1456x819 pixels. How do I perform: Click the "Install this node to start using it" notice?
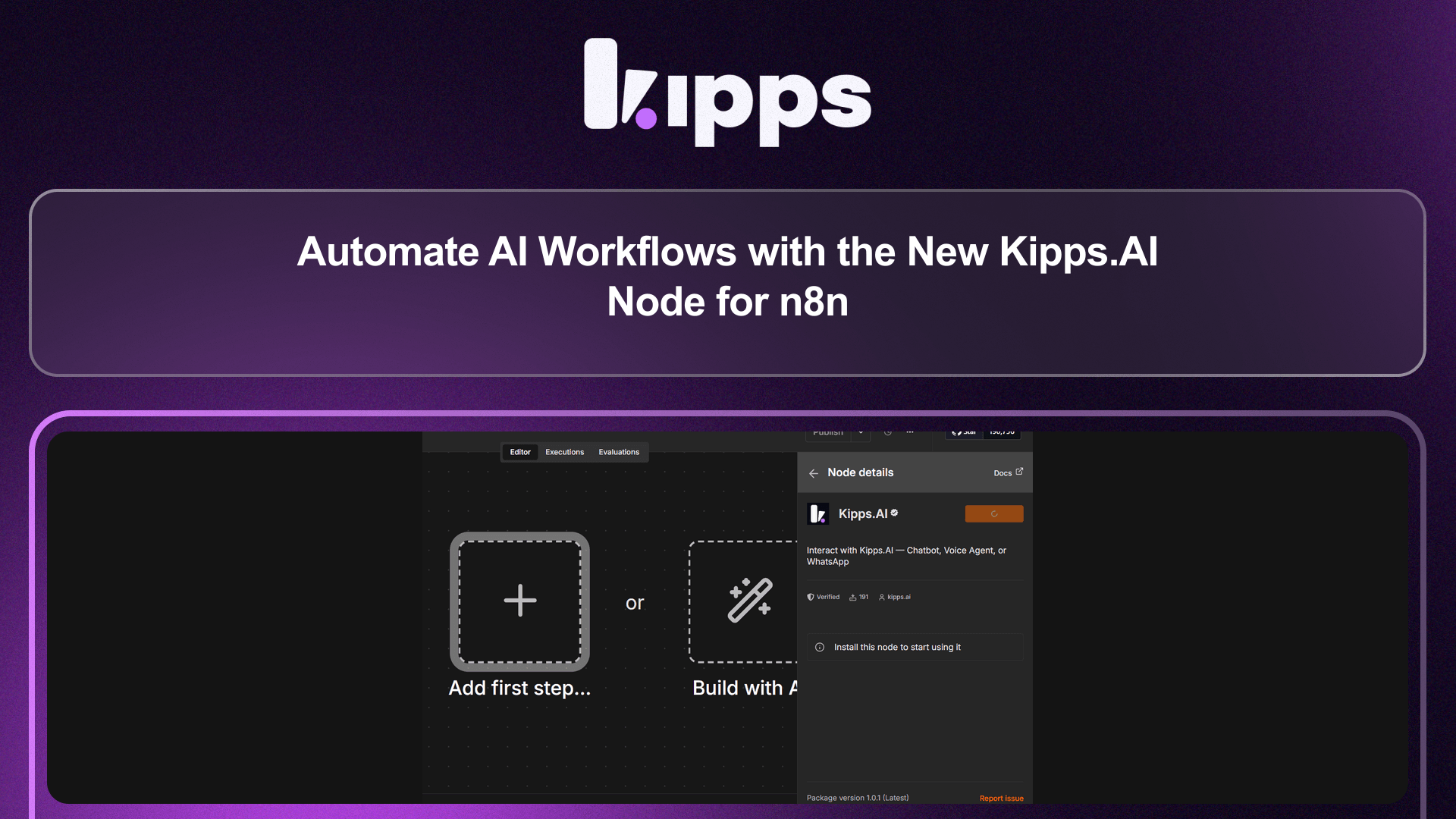point(915,648)
